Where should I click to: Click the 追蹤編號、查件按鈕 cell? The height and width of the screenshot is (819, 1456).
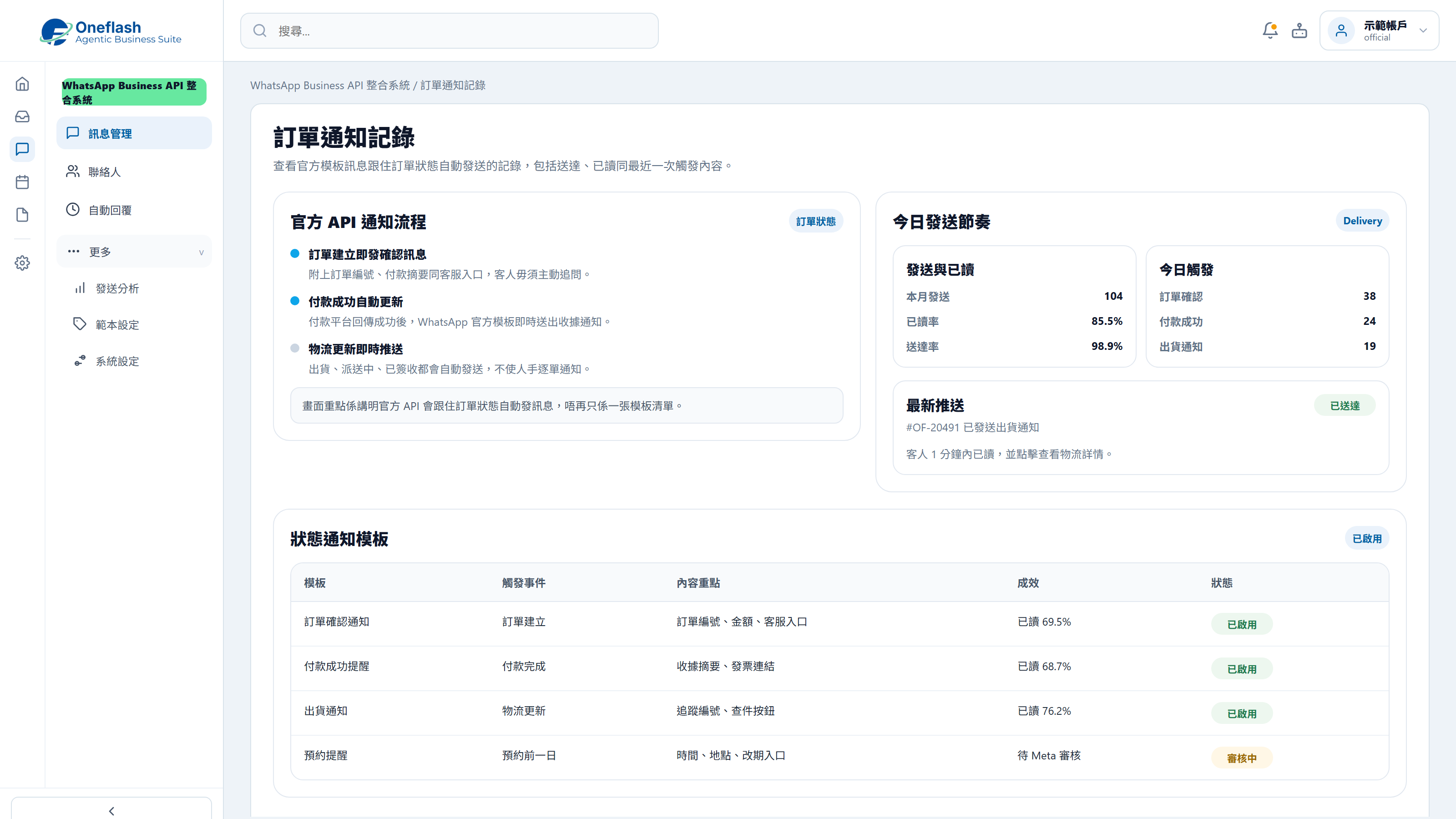click(x=725, y=710)
